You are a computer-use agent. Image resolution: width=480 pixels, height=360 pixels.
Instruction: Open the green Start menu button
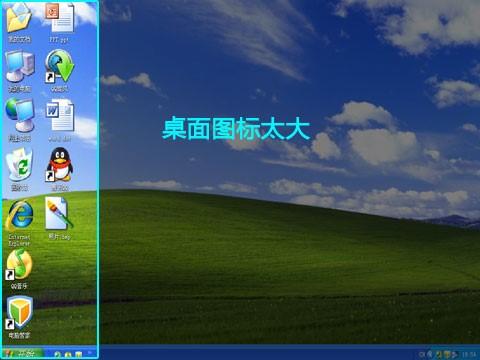coord(23,353)
